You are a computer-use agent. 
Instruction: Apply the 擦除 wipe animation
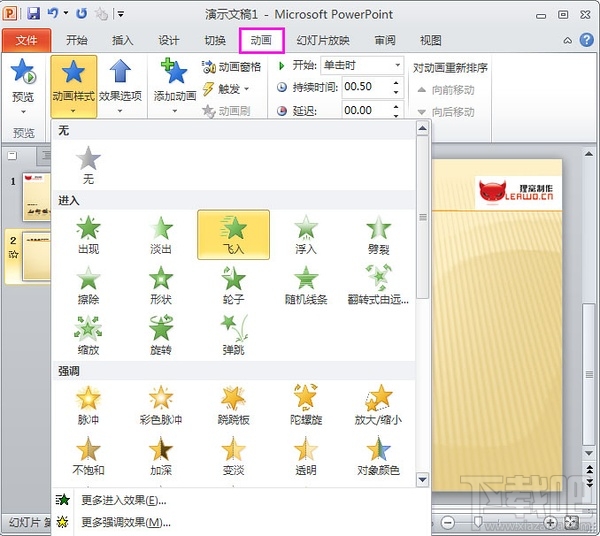[88, 285]
